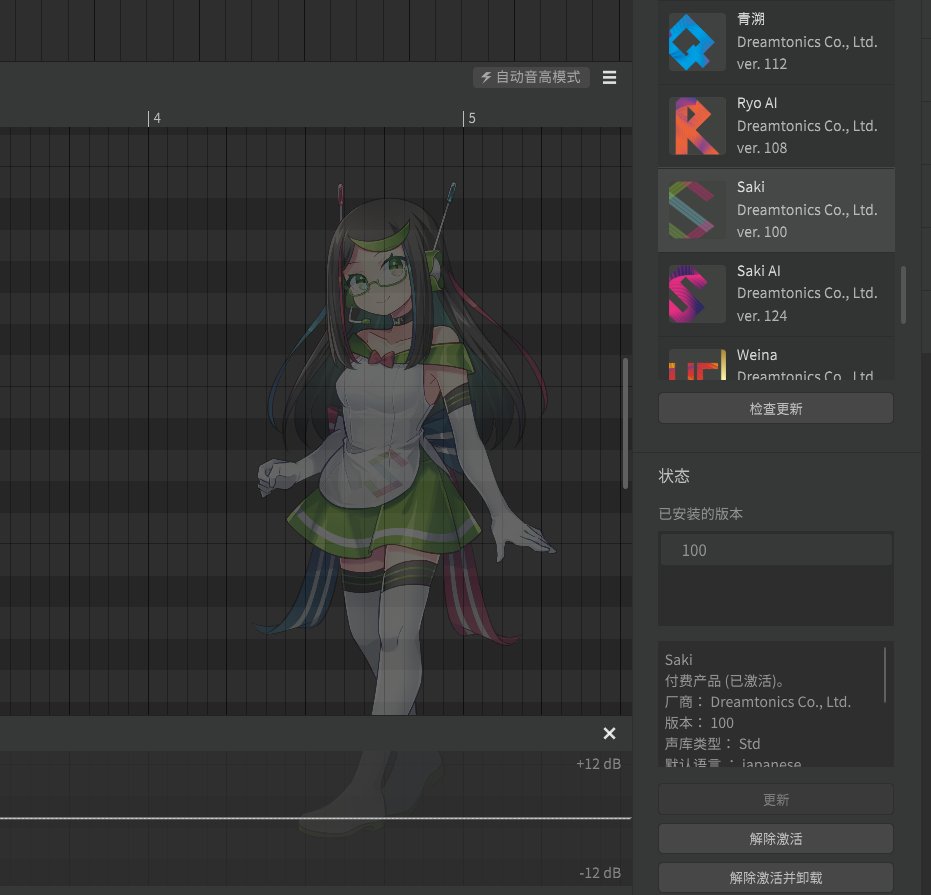Select installed version 100 entry

point(775,550)
